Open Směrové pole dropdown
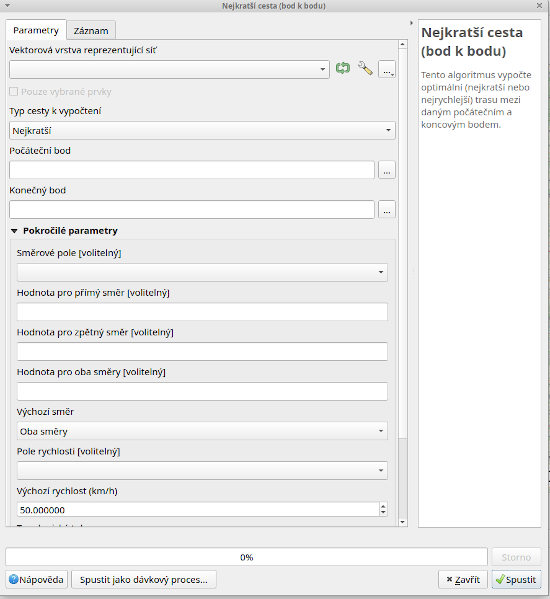Image resolution: width=550 pixels, height=599 pixels. coord(202,272)
